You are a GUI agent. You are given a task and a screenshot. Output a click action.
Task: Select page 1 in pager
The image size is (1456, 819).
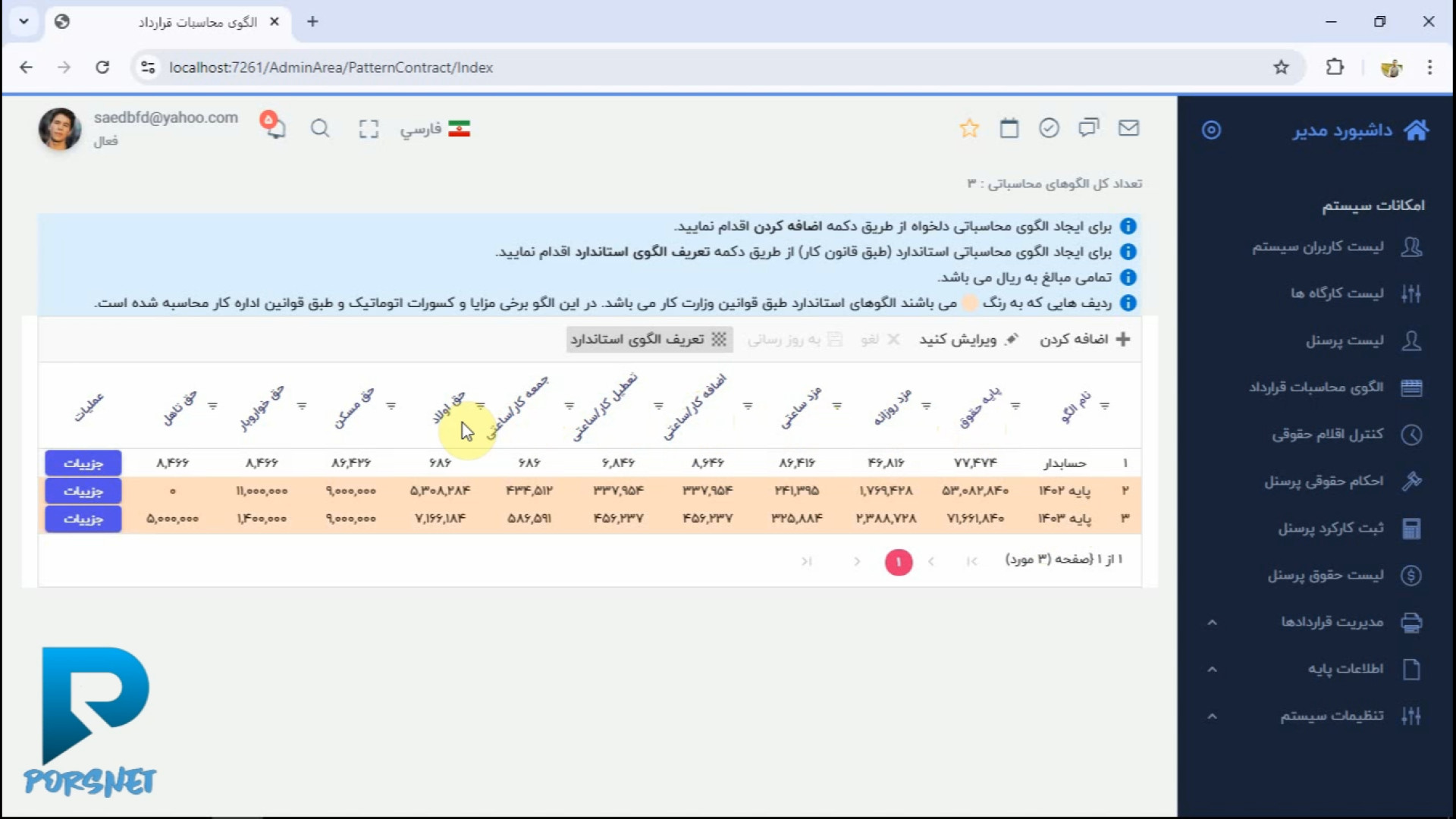pos(899,562)
